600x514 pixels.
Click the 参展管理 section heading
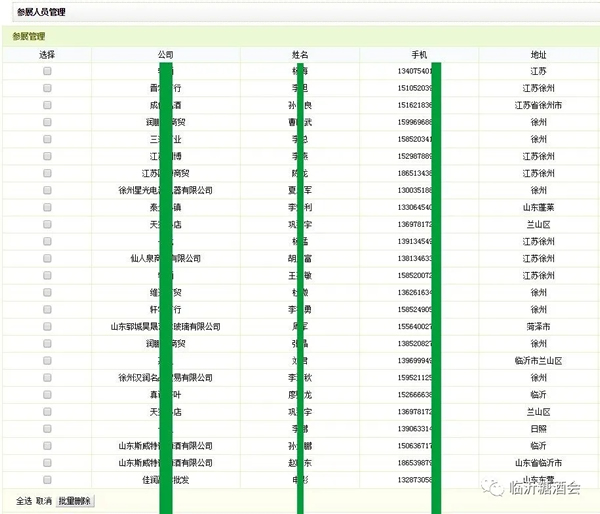[29, 36]
